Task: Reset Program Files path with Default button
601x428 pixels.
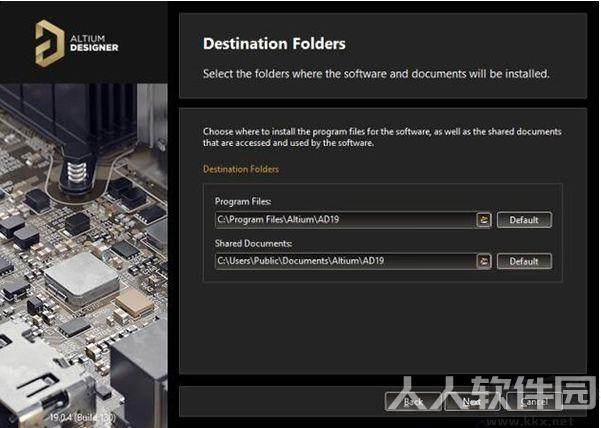Action: coord(524,220)
